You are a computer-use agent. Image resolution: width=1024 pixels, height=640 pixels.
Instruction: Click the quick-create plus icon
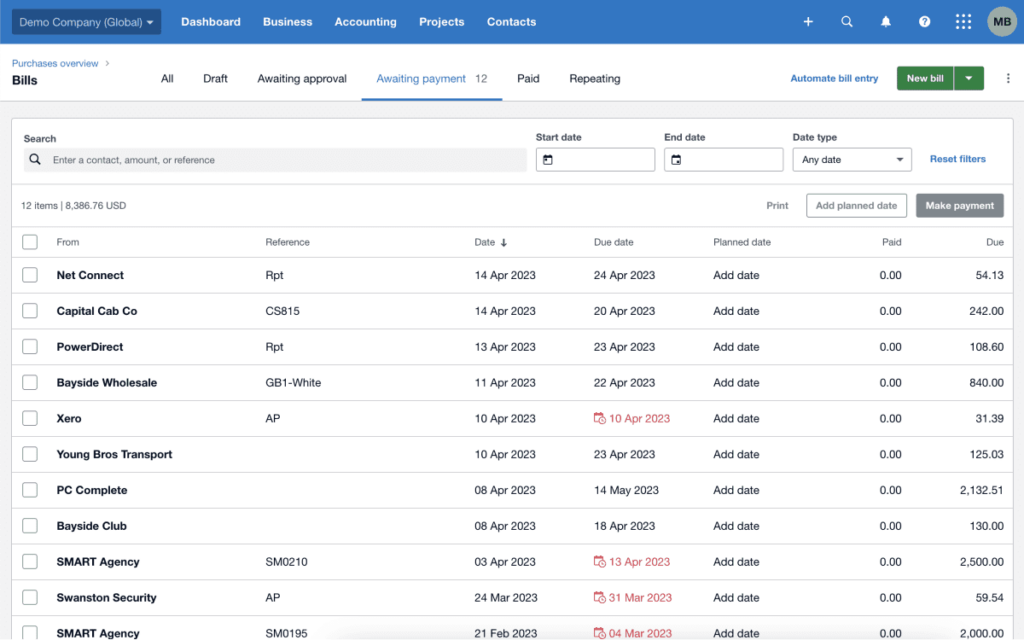point(808,21)
